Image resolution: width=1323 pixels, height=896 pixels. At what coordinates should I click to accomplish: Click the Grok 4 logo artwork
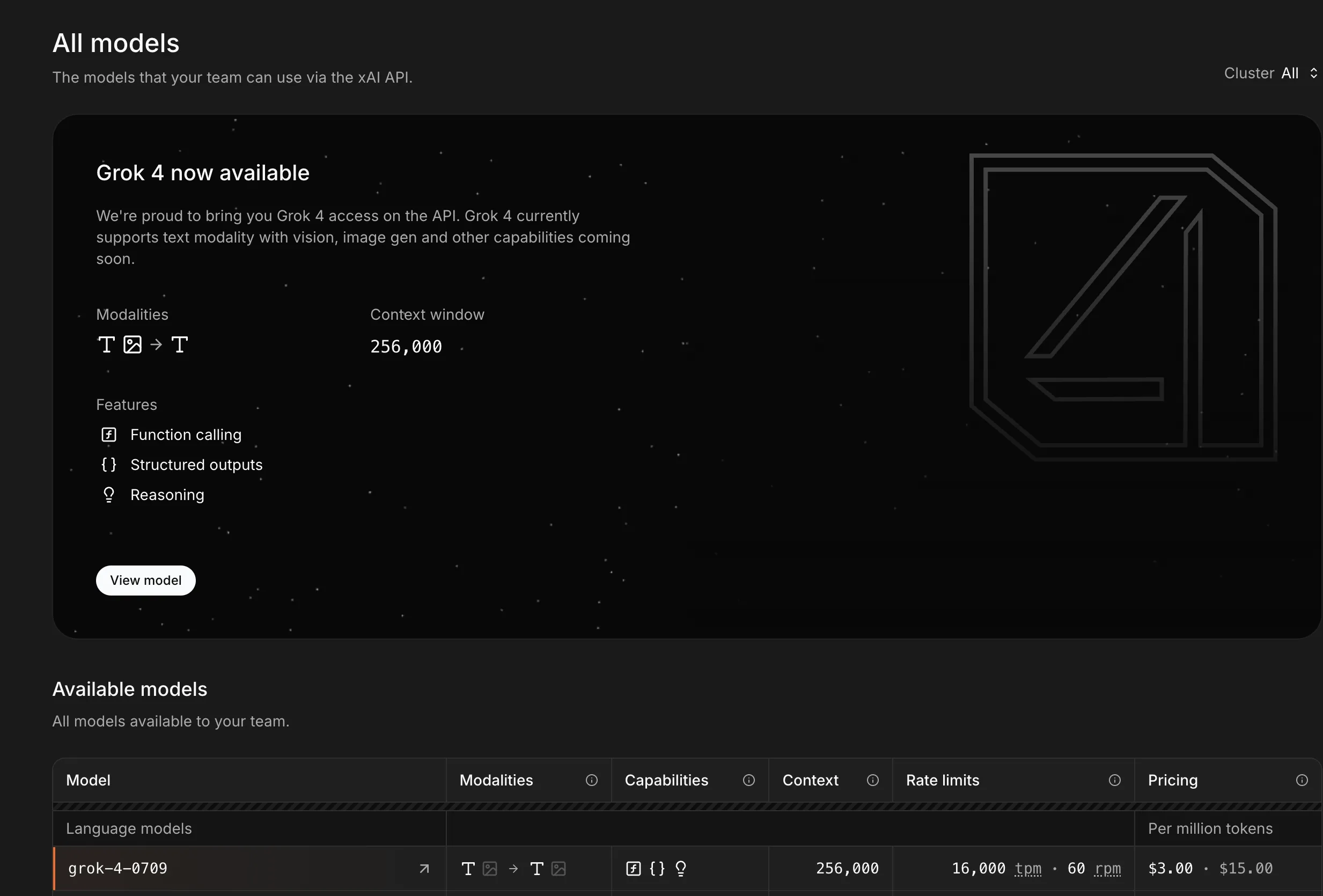click(x=1122, y=307)
